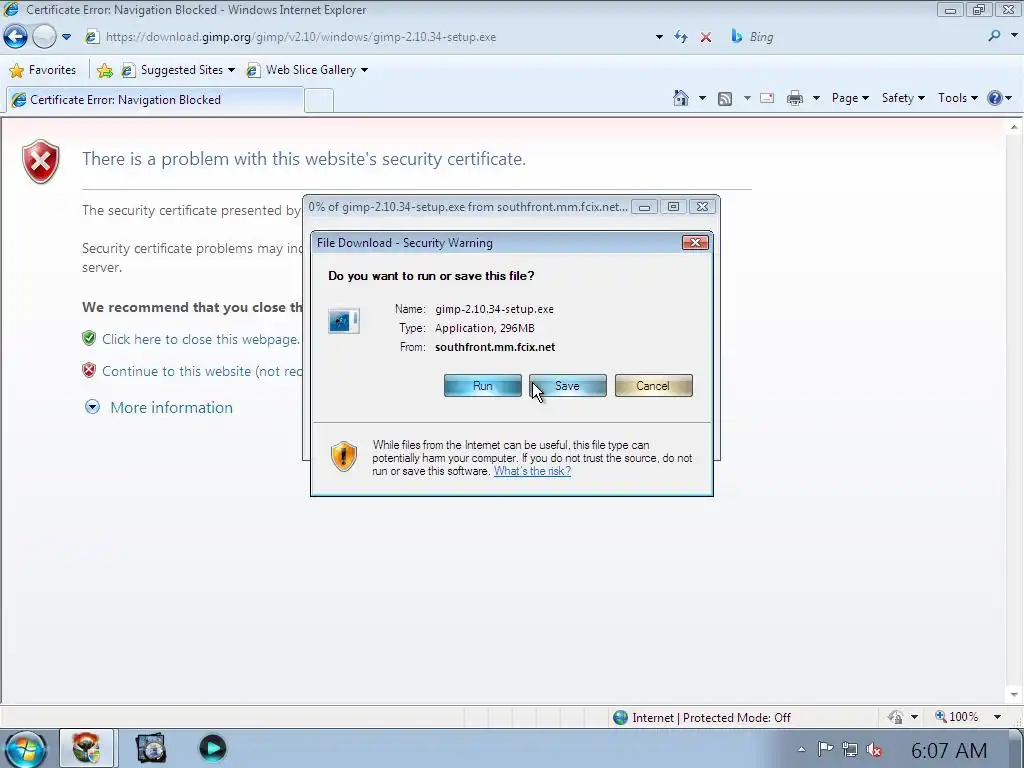Click the yellow warning shield icon

point(344,456)
